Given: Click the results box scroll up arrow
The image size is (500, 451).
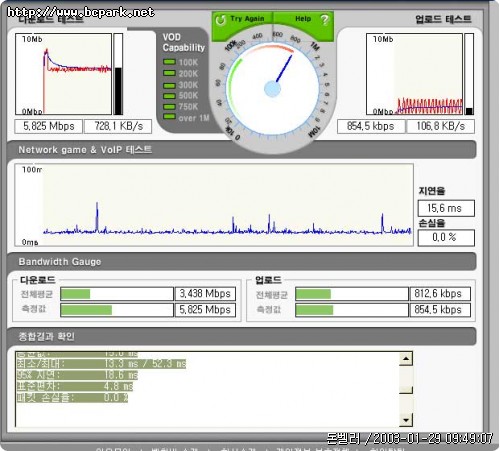Looking at the screenshot, I should (x=406, y=359).
